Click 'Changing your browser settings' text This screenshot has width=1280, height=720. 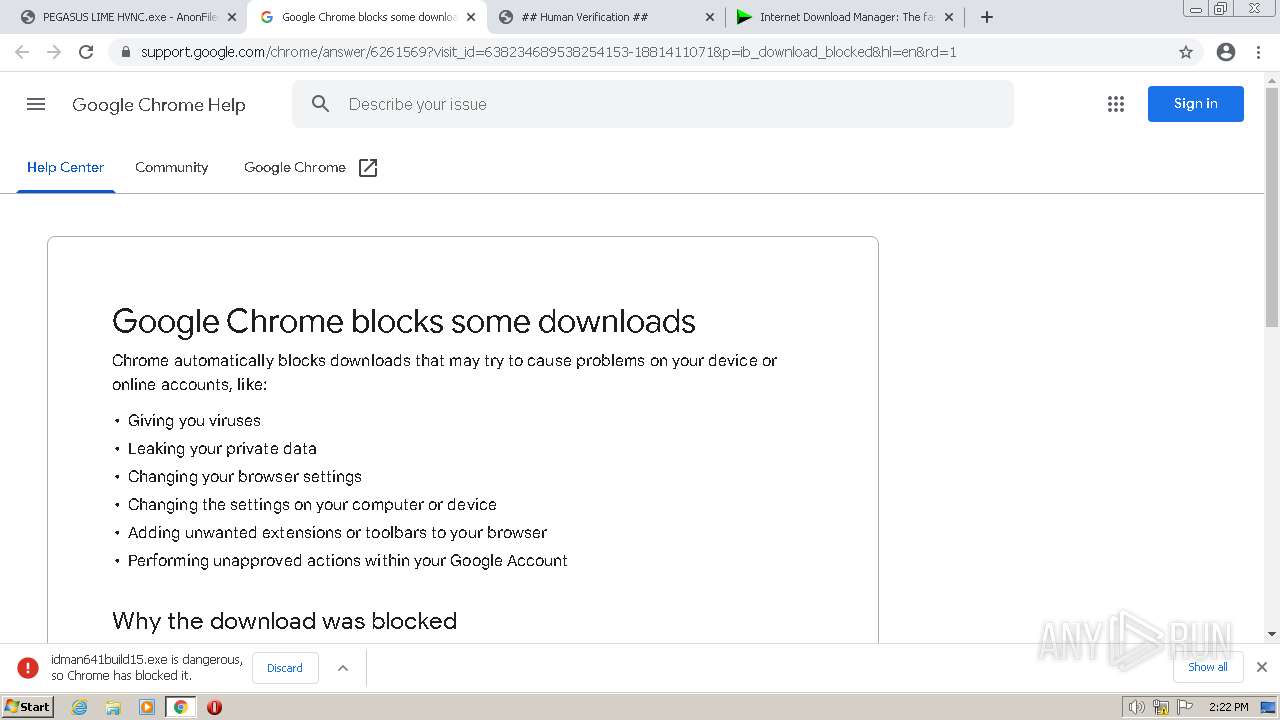tap(245, 477)
